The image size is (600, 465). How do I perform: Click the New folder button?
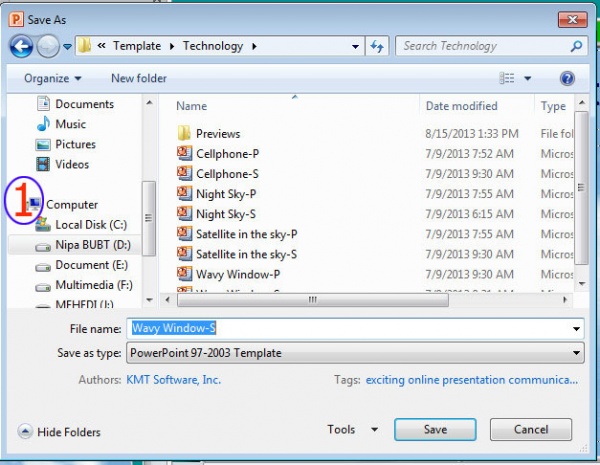(x=139, y=78)
